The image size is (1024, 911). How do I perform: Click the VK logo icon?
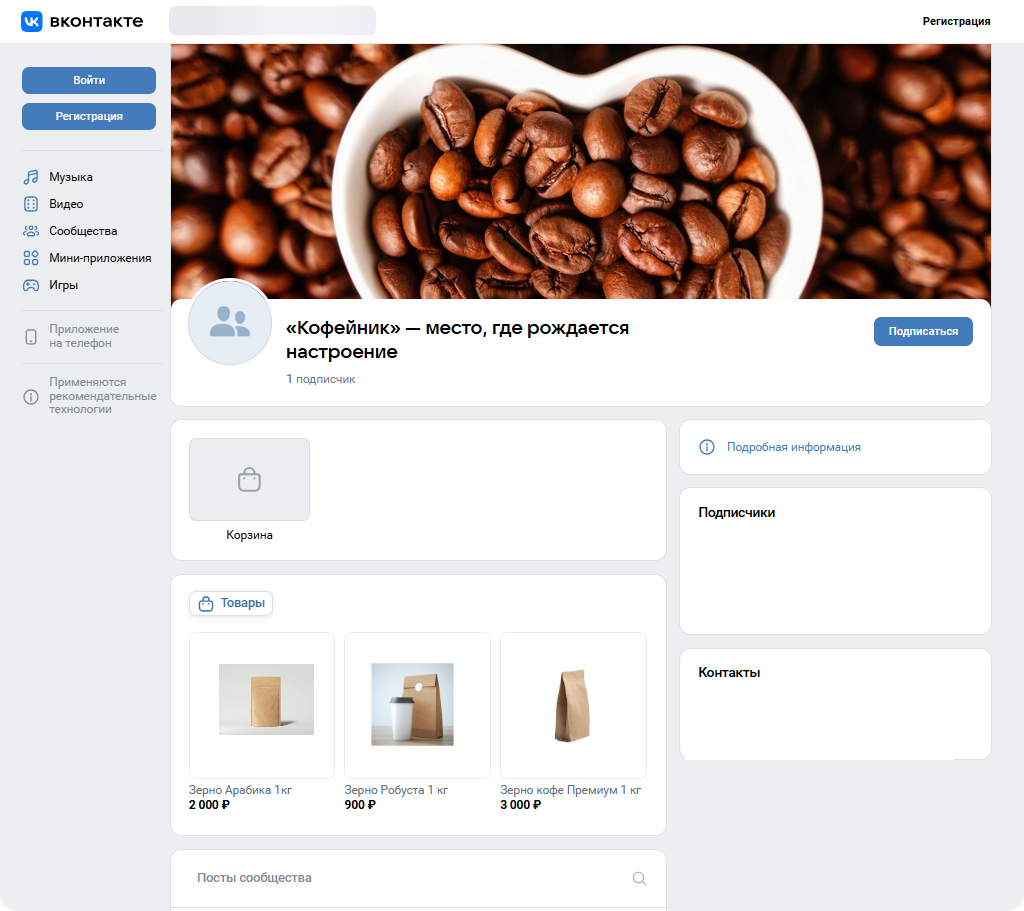[x=32, y=22]
